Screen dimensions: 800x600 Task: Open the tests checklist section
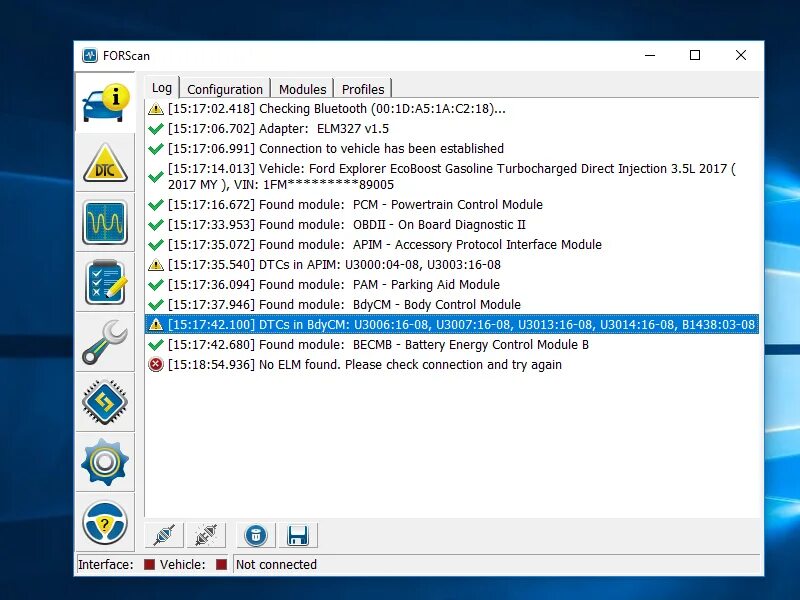[106, 283]
